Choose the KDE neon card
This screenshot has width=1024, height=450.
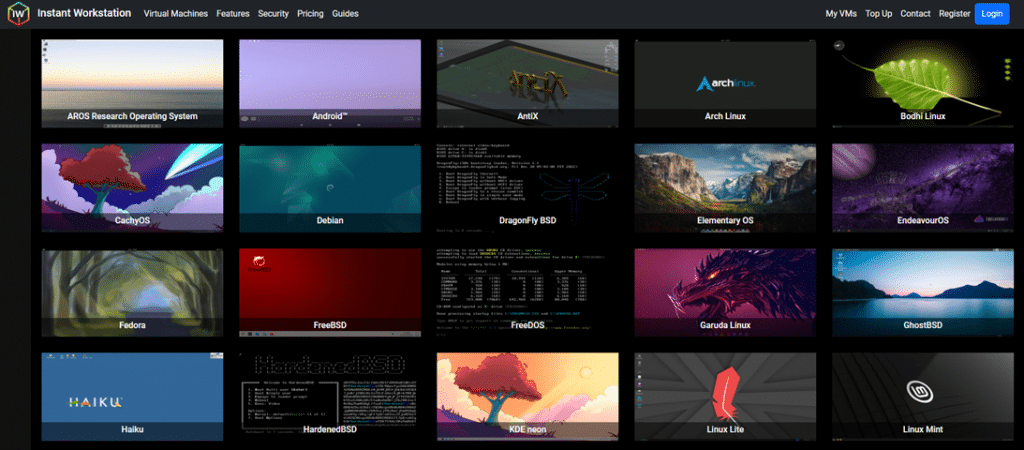click(x=527, y=397)
